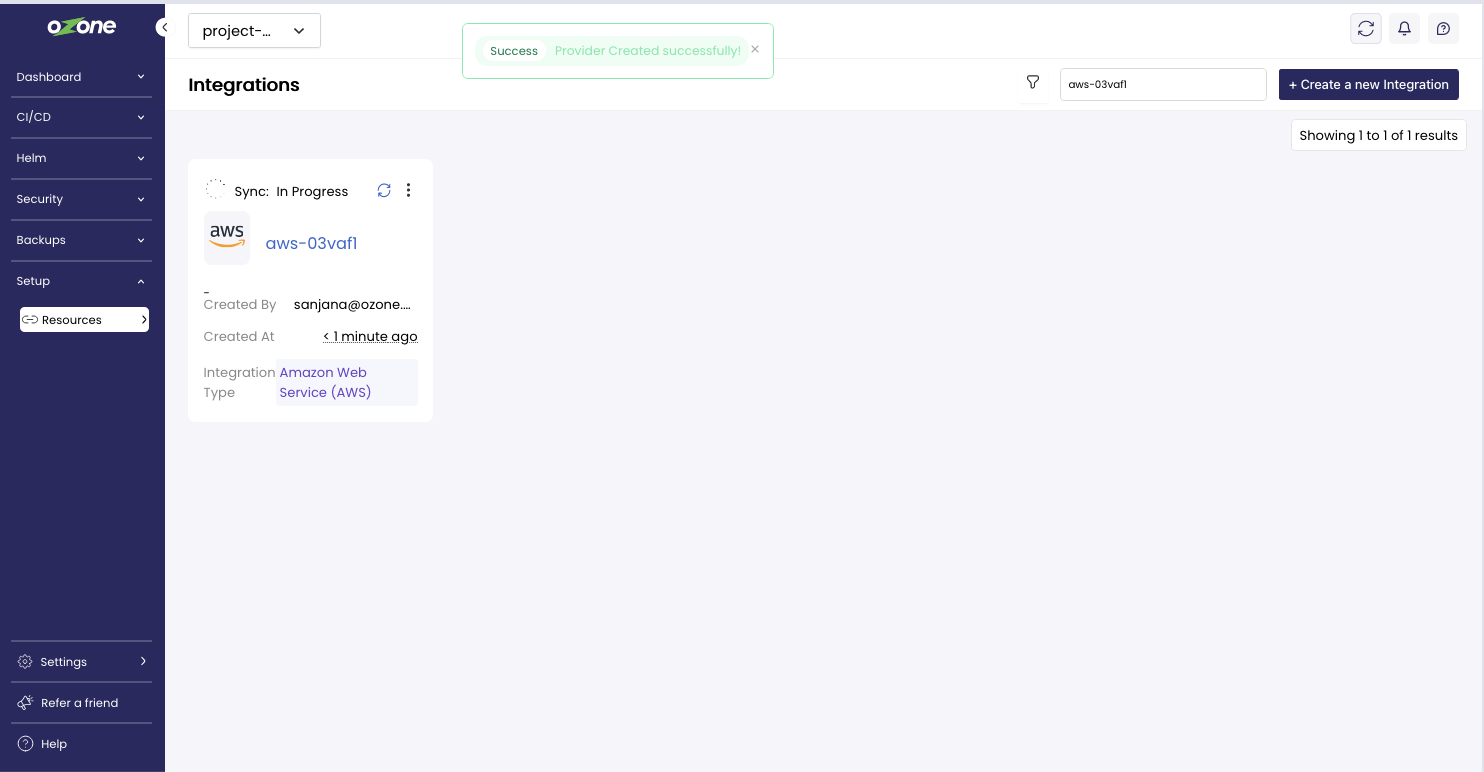Click Create a new Integration button
The width and height of the screenshot is (1484, 772).
point(1368,85)
